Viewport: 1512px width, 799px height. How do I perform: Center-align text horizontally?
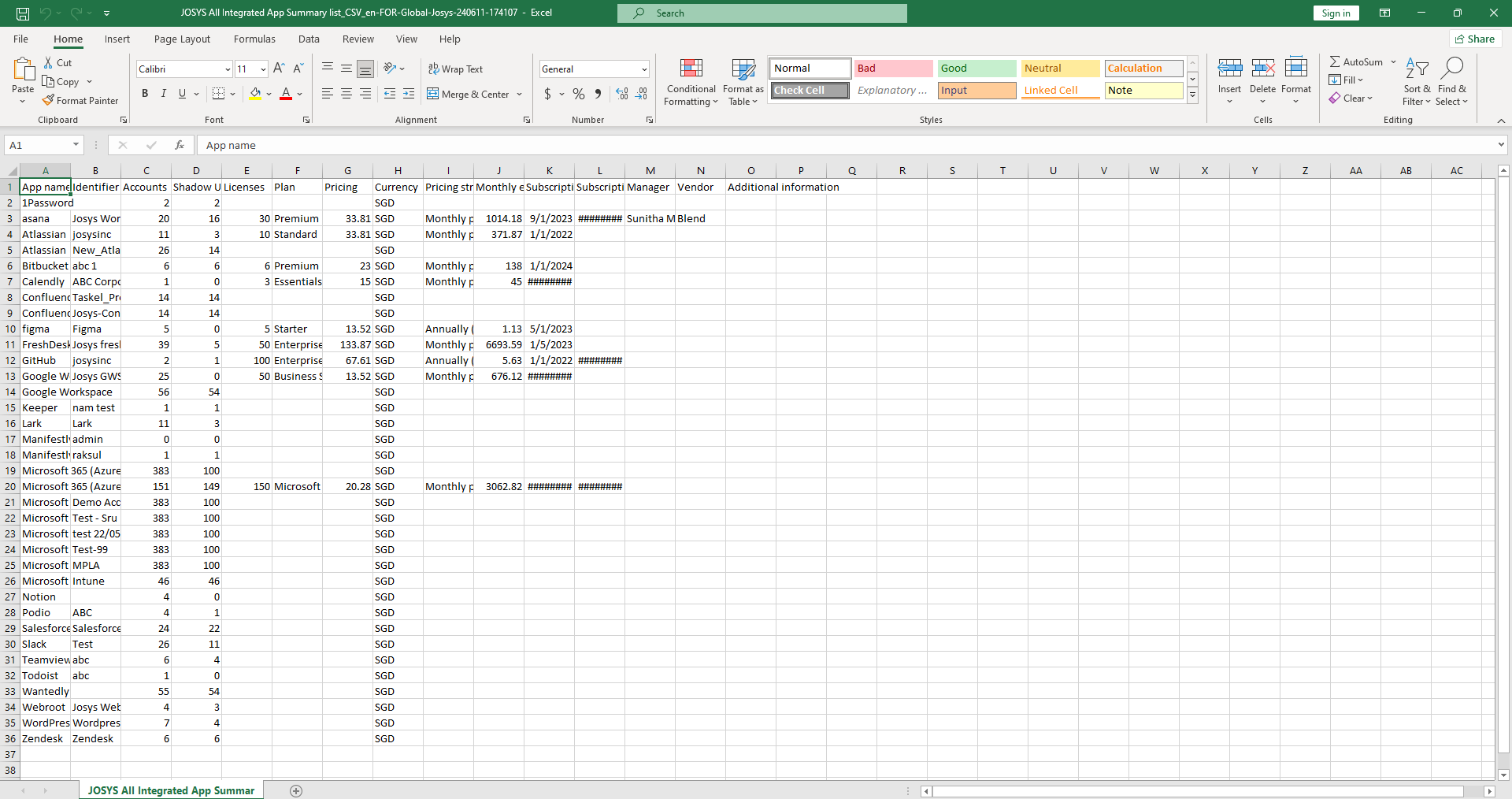[x=346, y=94]
